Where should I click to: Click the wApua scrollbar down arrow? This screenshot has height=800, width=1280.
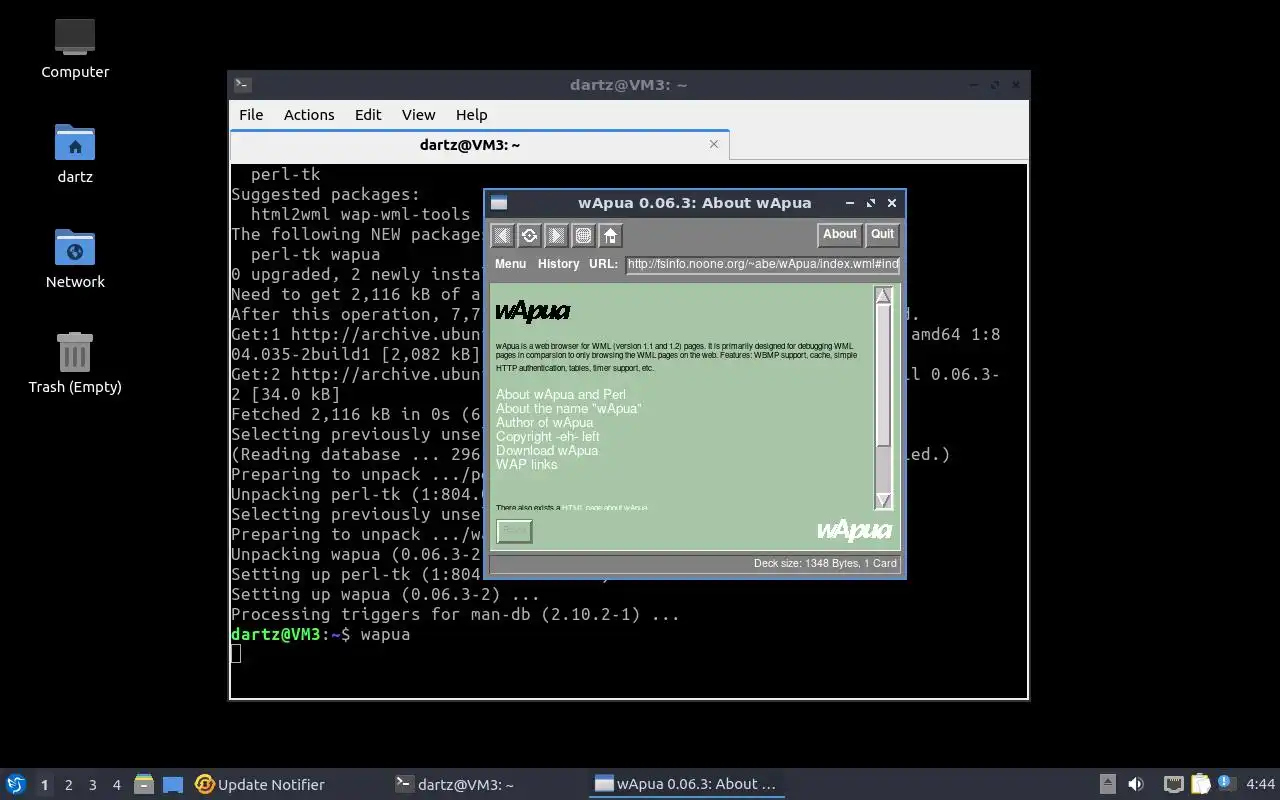pyautogui.click(x=883, y=500)
